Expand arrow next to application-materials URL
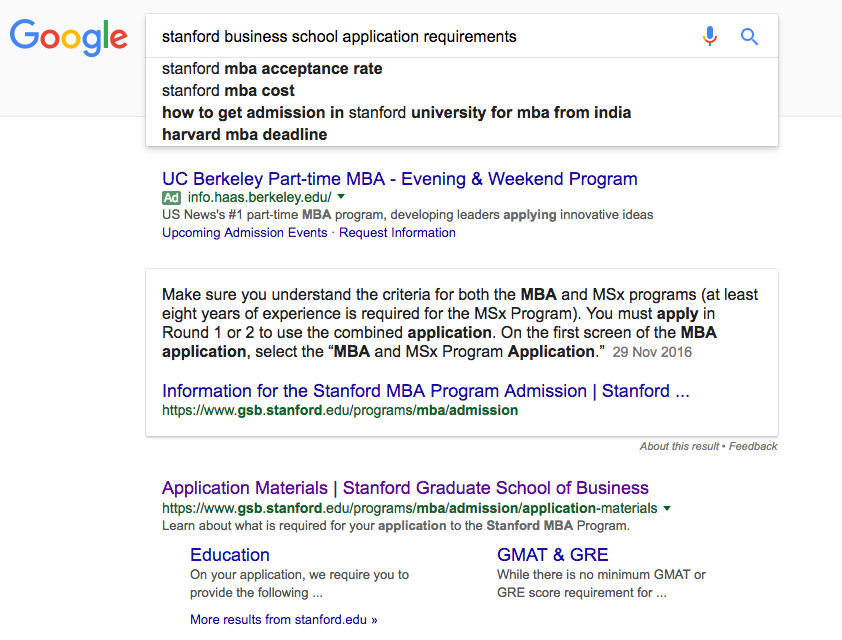Screen dimensions: 842x640 (x=667, y=509)
